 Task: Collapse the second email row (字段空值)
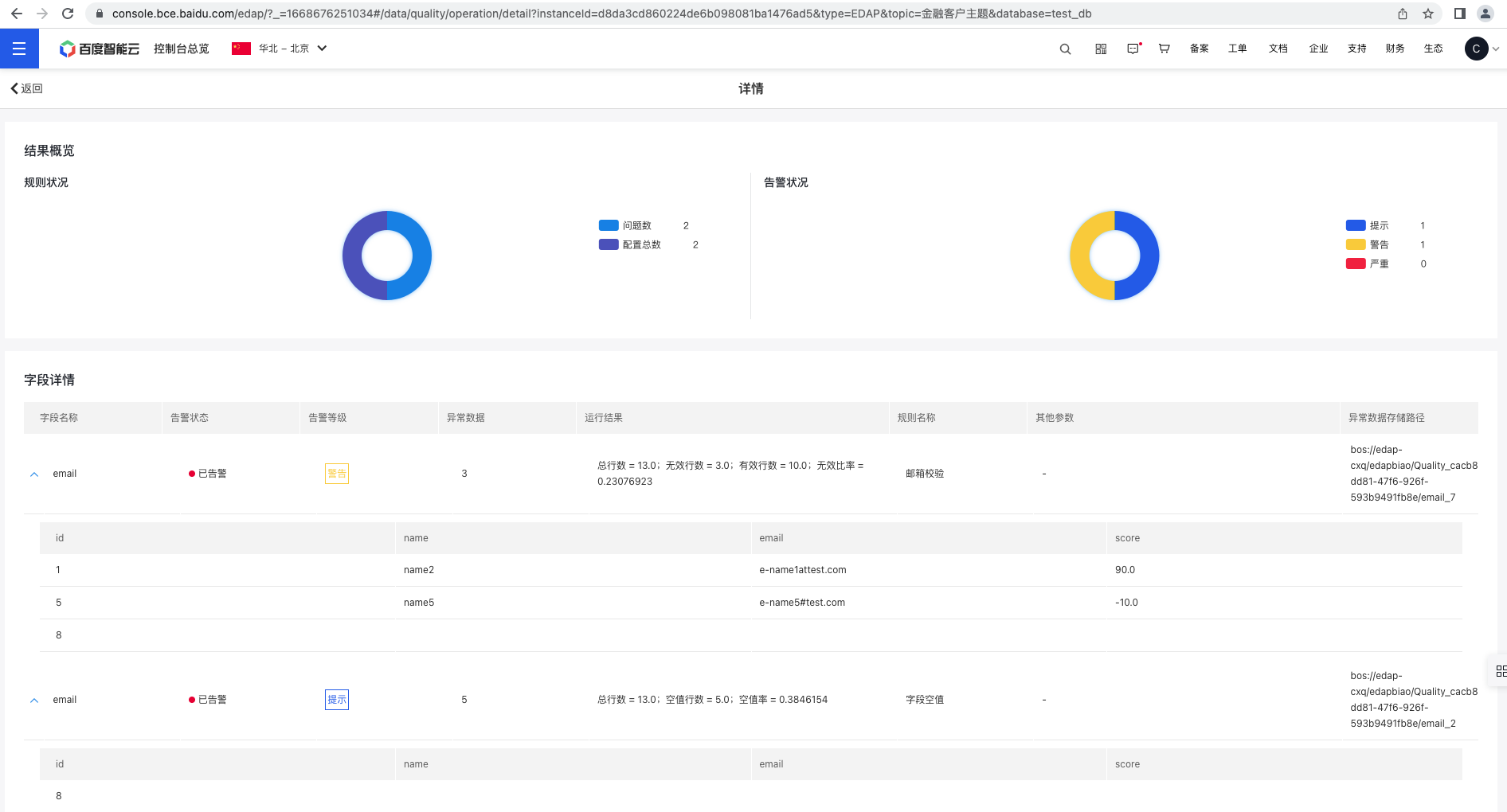(34, 701)
